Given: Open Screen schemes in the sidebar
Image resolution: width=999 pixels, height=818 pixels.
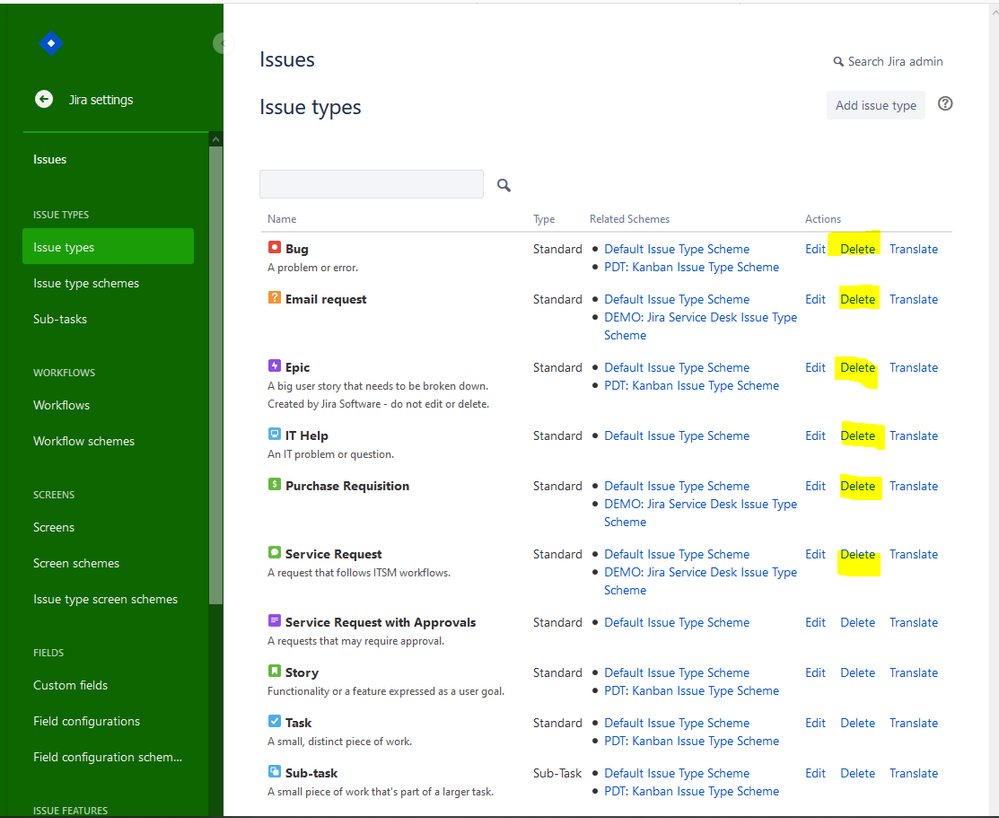Looking at the screenshot, I should 76,563.
